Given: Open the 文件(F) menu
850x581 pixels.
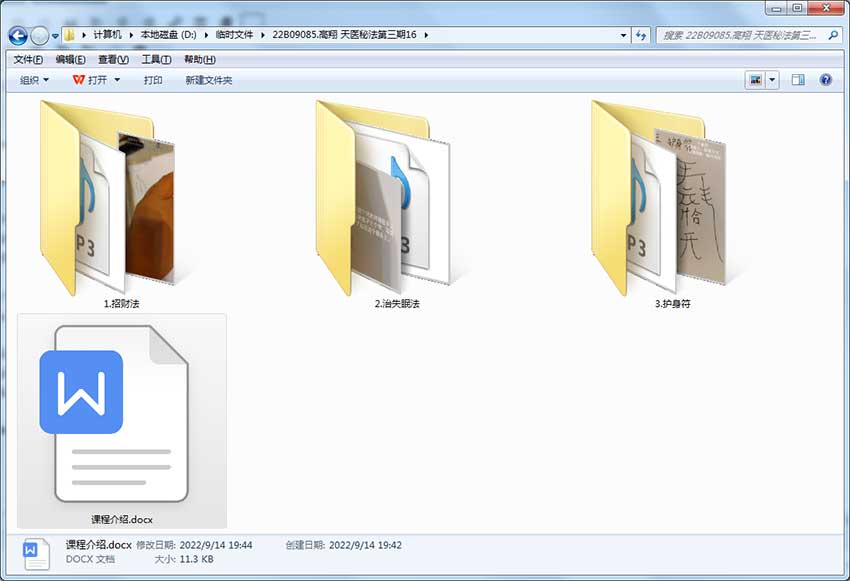Looking at the screenshot, I should coord(28,60).
